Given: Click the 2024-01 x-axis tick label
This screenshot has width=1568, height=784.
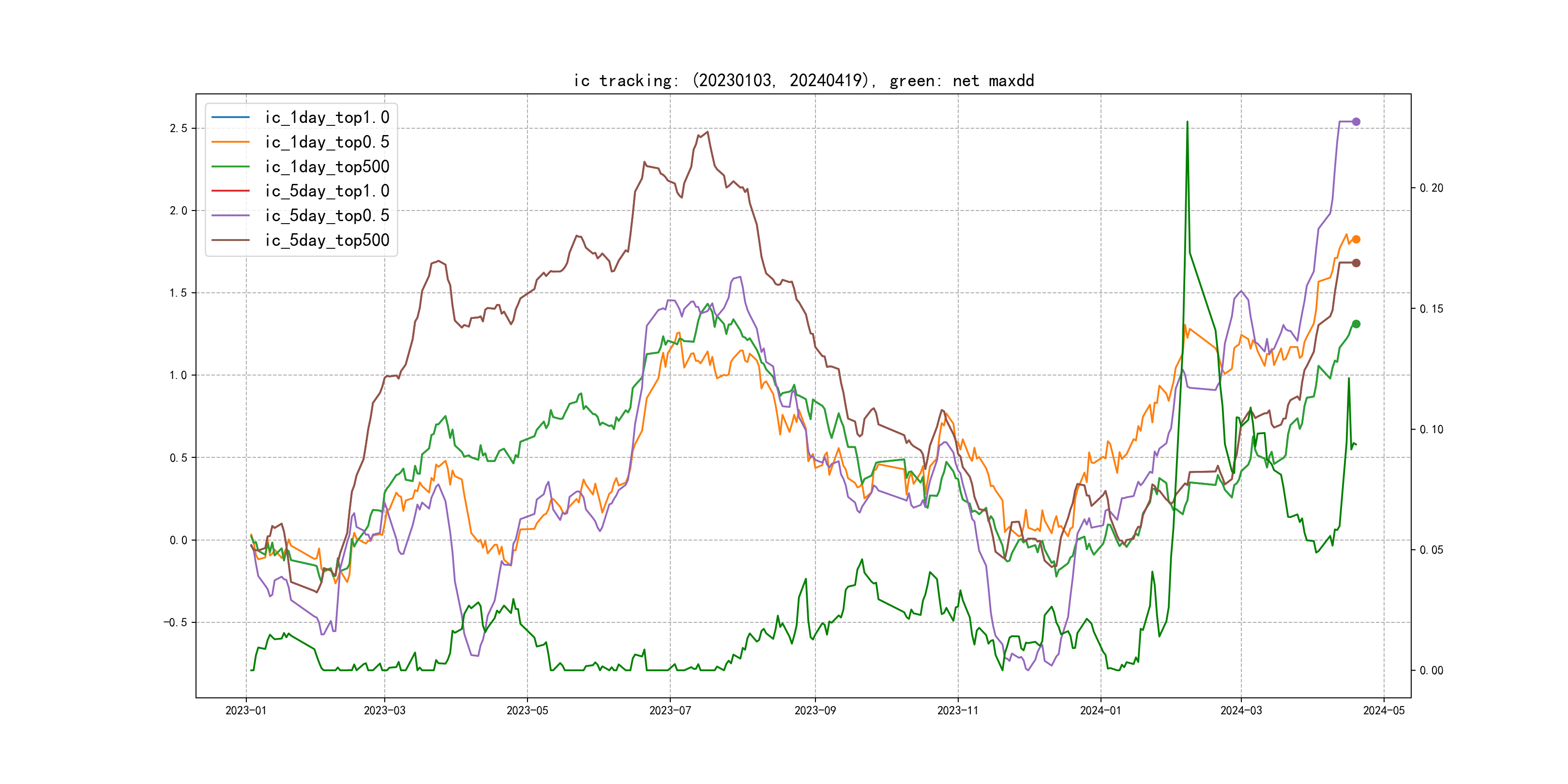Looking at the screenshot, I should coord(1100,710).
